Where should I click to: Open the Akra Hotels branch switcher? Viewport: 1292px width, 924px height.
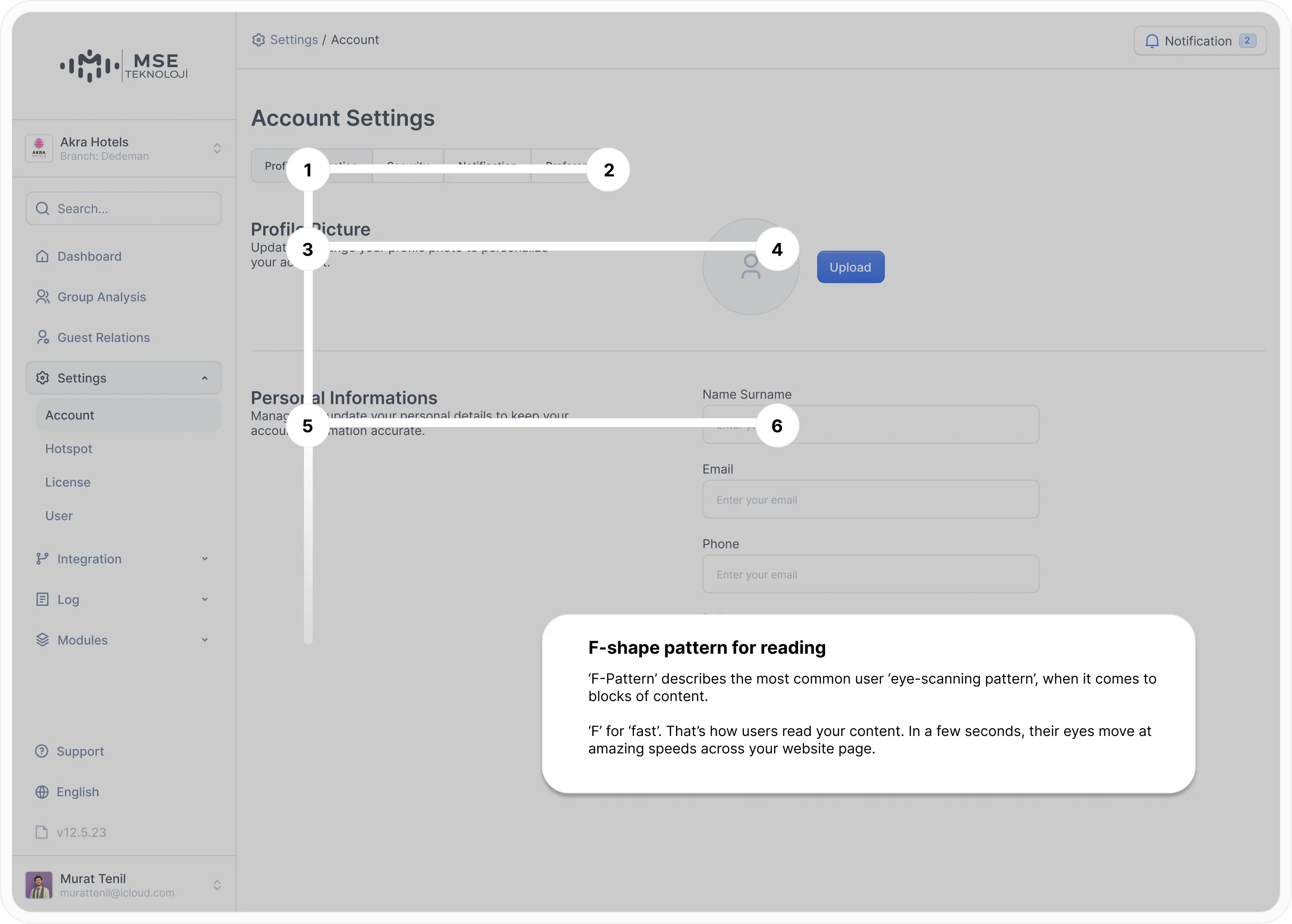(x=124, y=149)
